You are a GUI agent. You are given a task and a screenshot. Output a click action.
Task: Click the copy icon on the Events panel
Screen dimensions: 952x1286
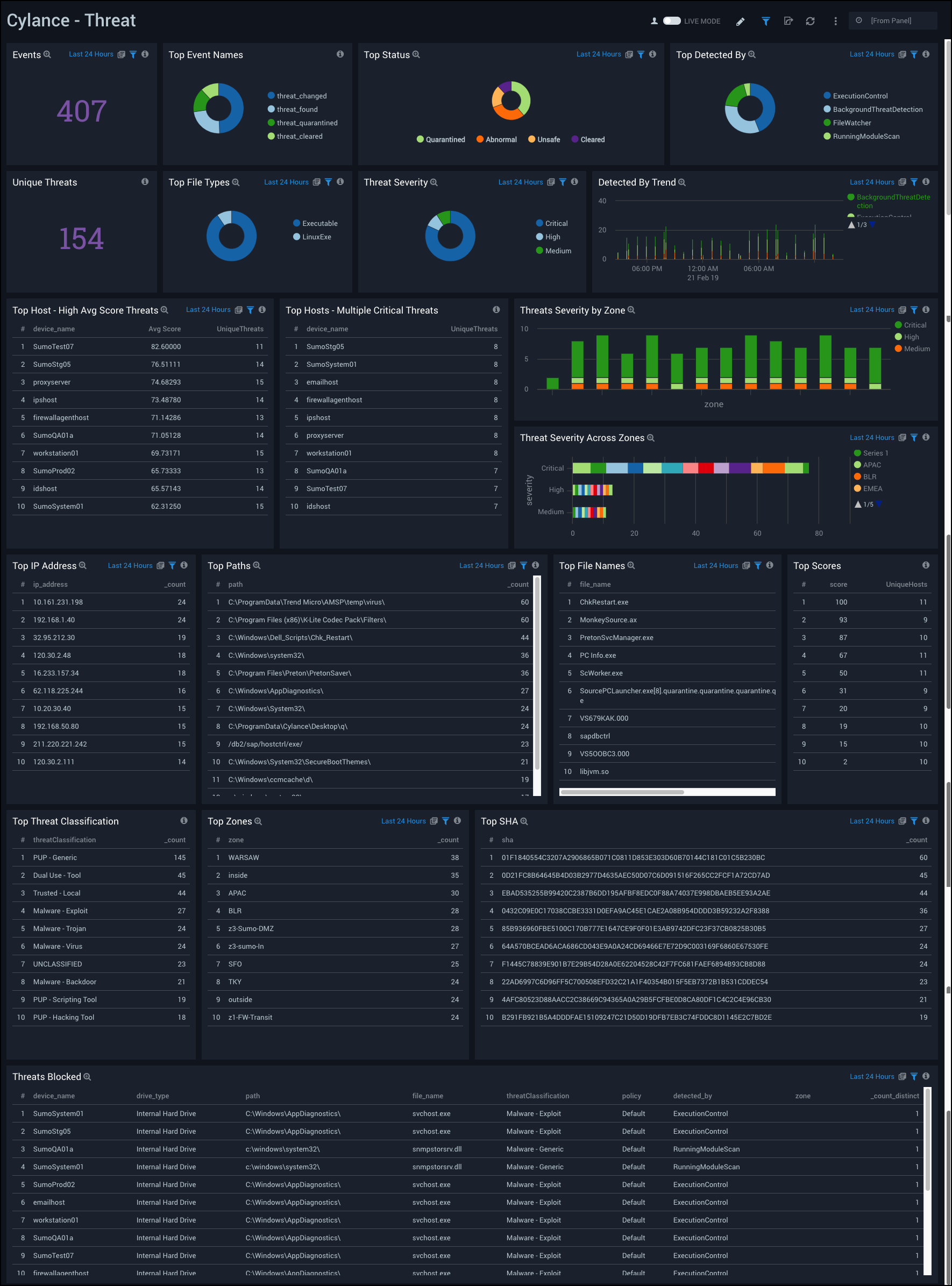coord(120,54)
